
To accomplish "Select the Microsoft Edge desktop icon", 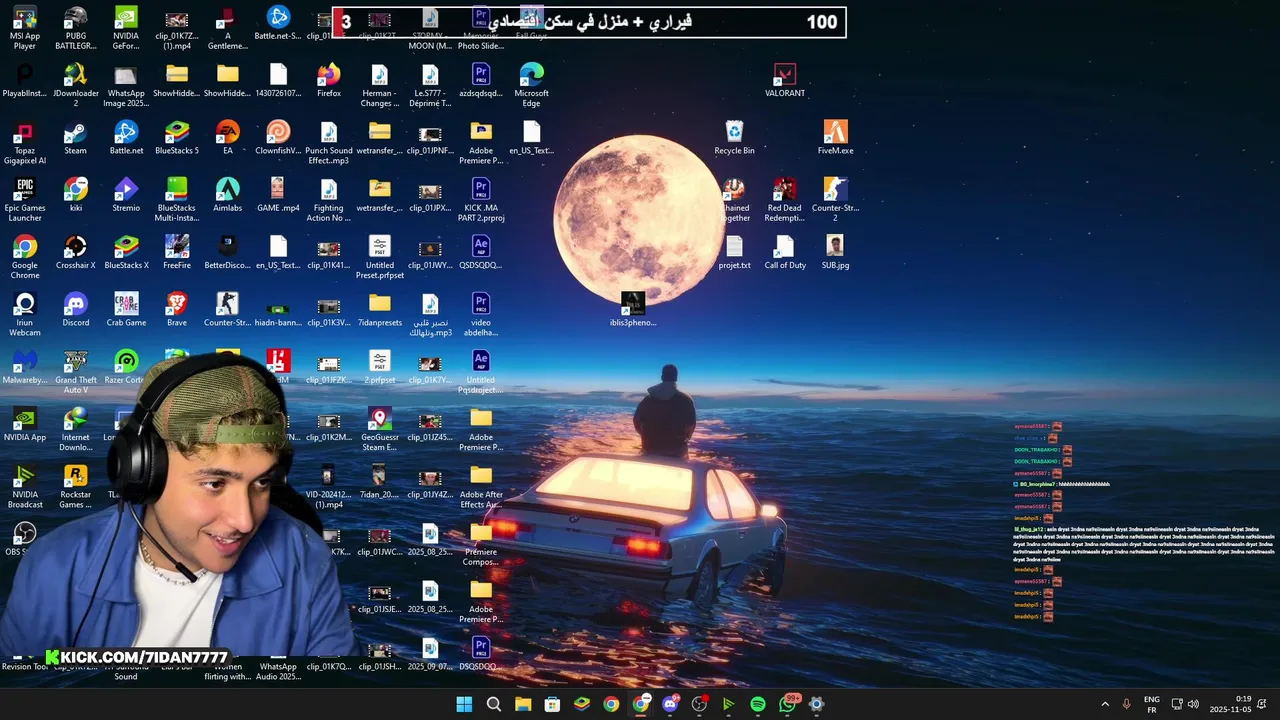I will point(531,86).
